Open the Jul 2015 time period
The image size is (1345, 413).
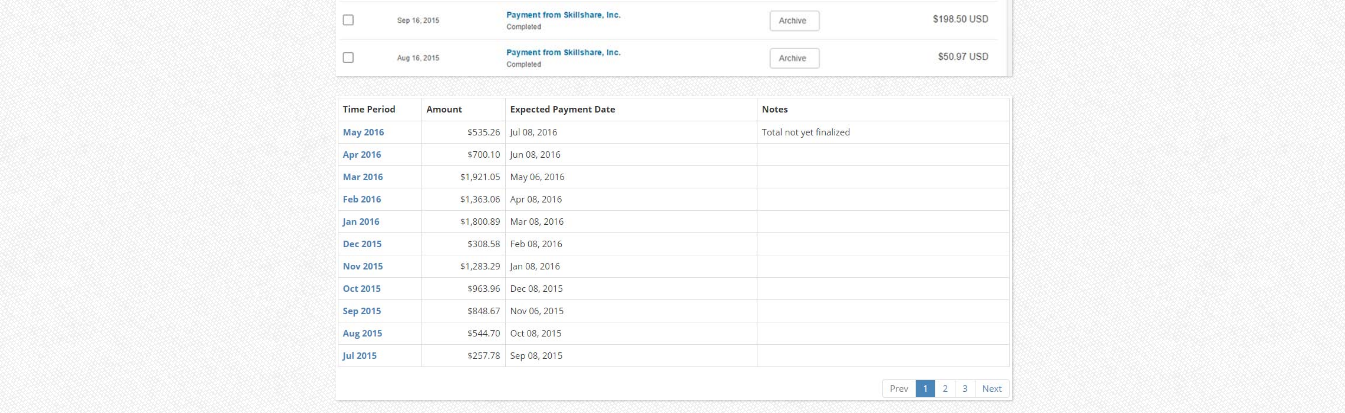tap(360, 356)
